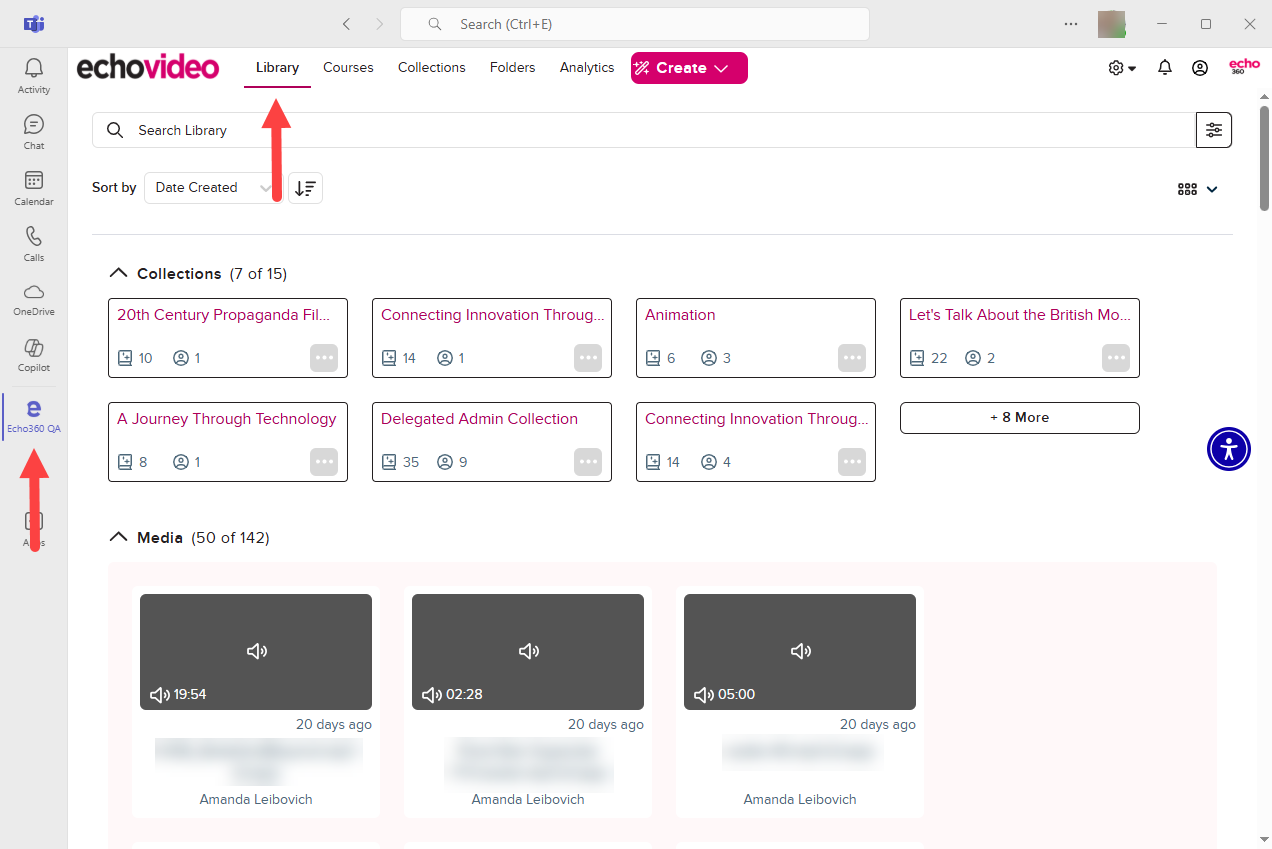Open the accessibility widget button
This screenshot has height=849, width=1272.
point(1228,449)
